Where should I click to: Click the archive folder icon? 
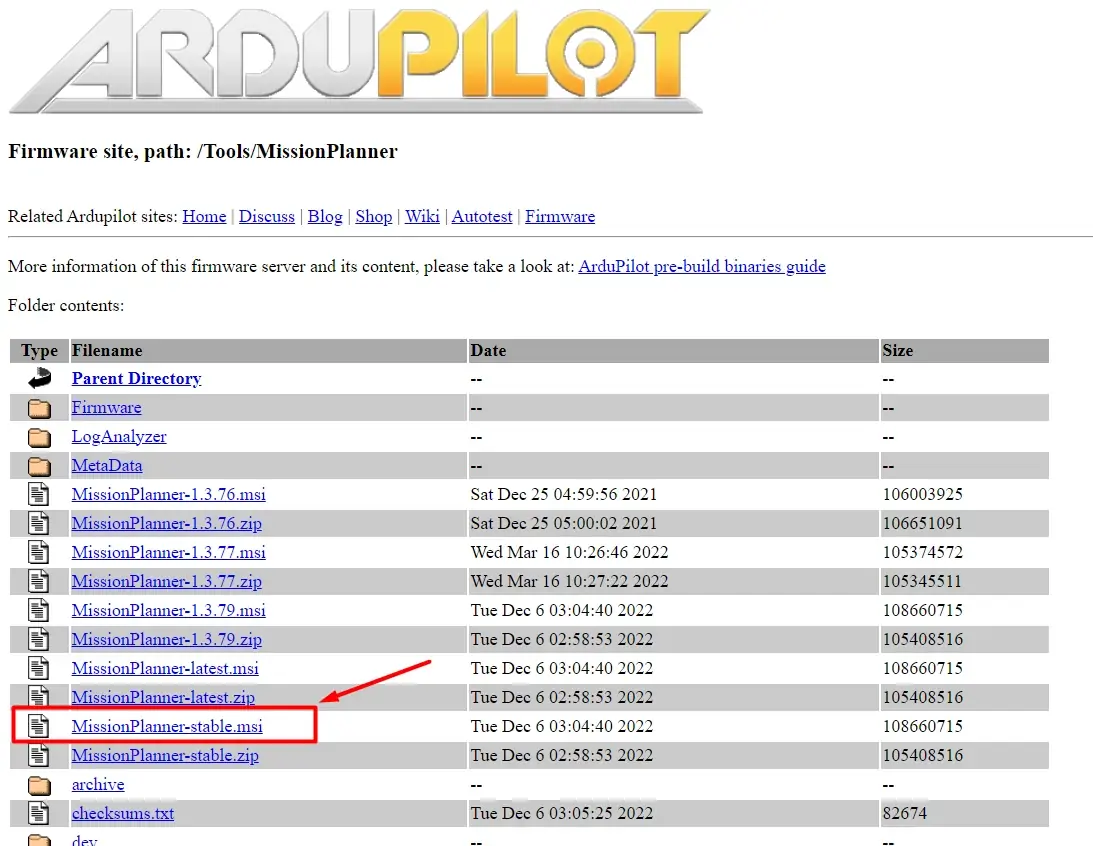point(39,785)
